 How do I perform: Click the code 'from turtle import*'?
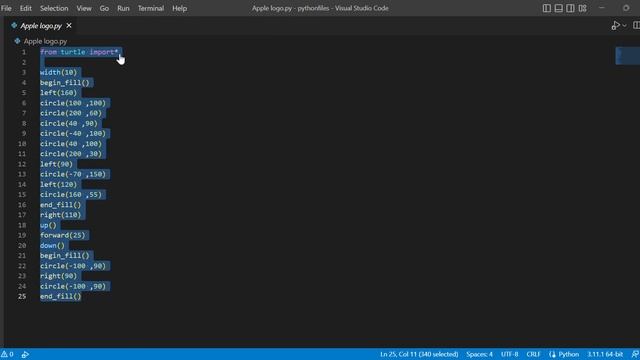[79, 52]
